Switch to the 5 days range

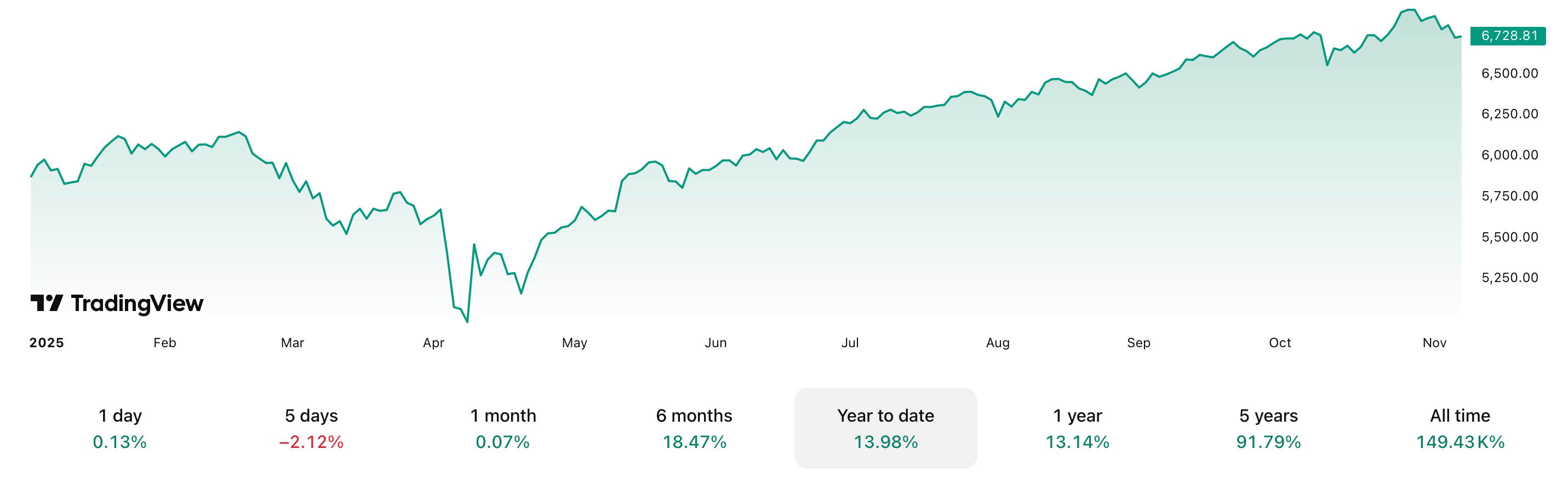(x=311, y=428)
